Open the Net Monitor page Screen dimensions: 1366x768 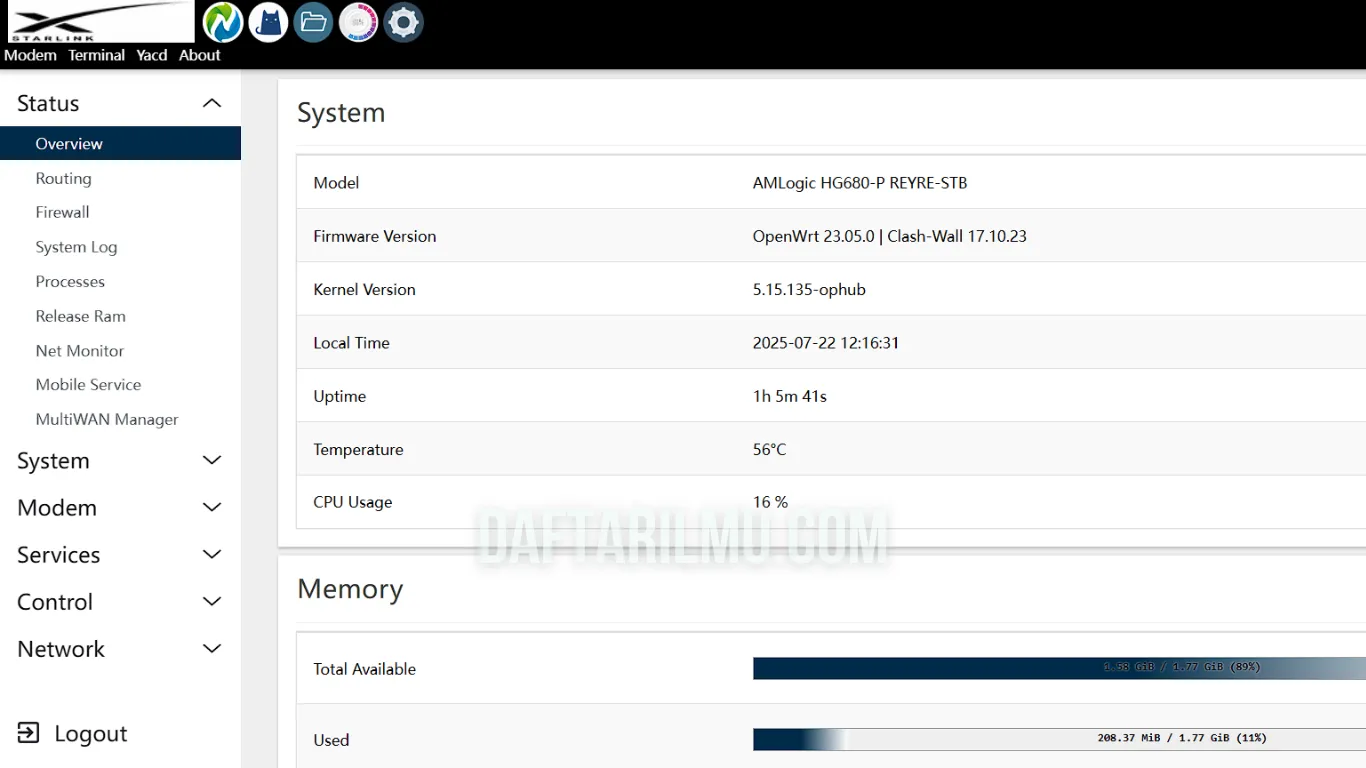point(80,350)
